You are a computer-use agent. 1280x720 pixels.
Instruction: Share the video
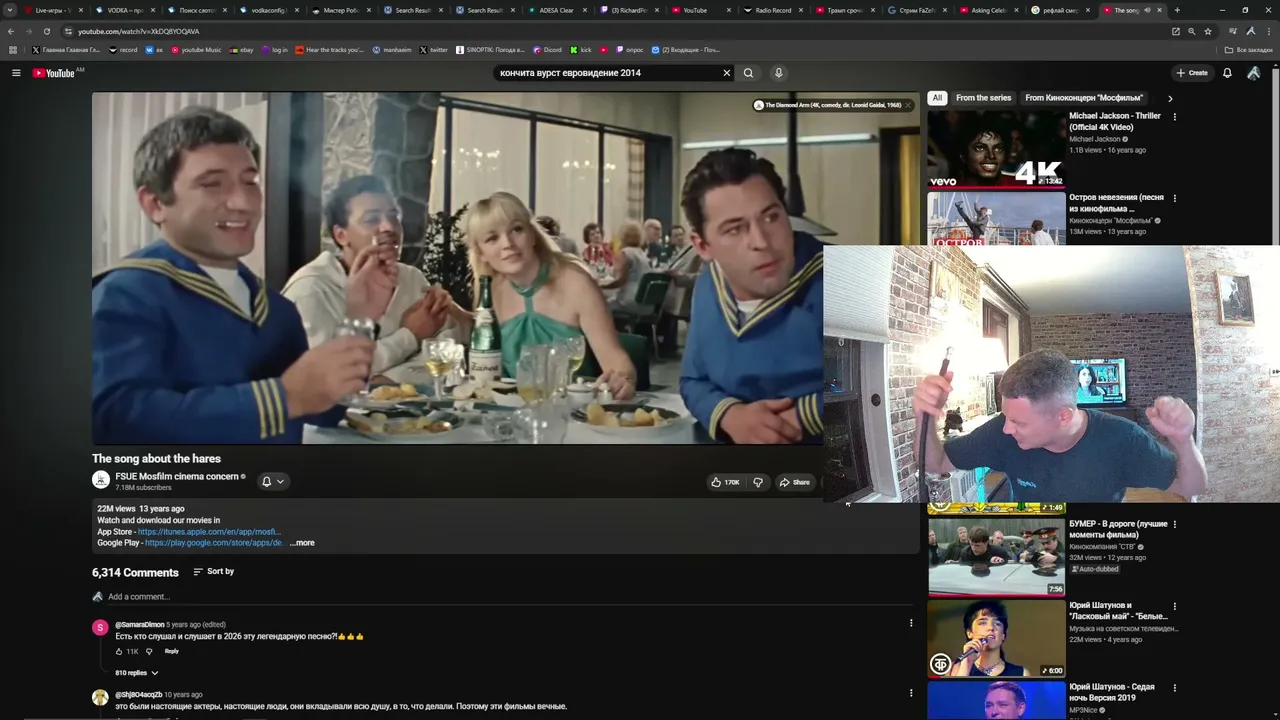[x=795, y=482]
